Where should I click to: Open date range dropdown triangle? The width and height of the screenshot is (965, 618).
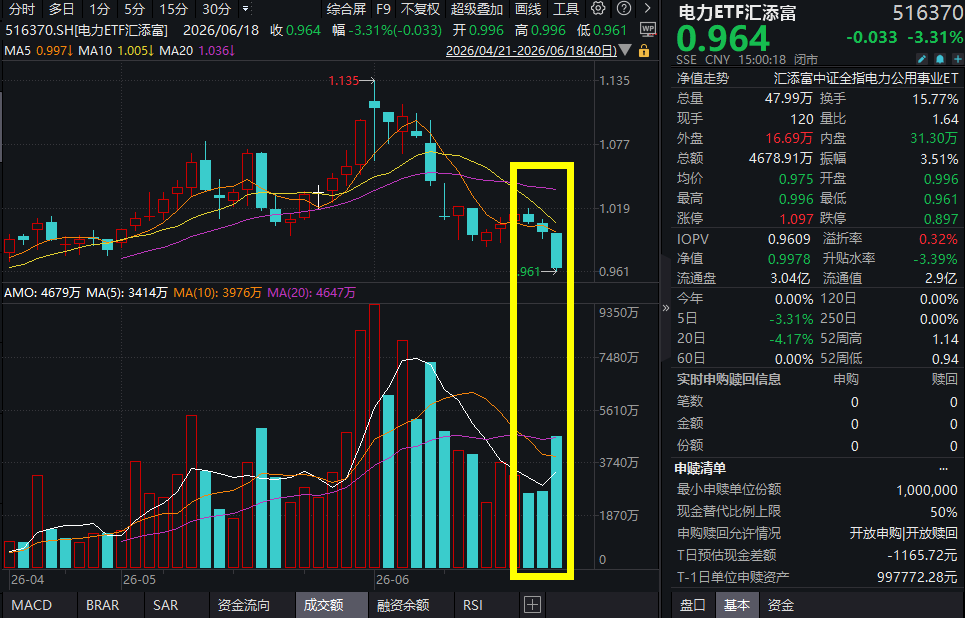tap(625, 50)
